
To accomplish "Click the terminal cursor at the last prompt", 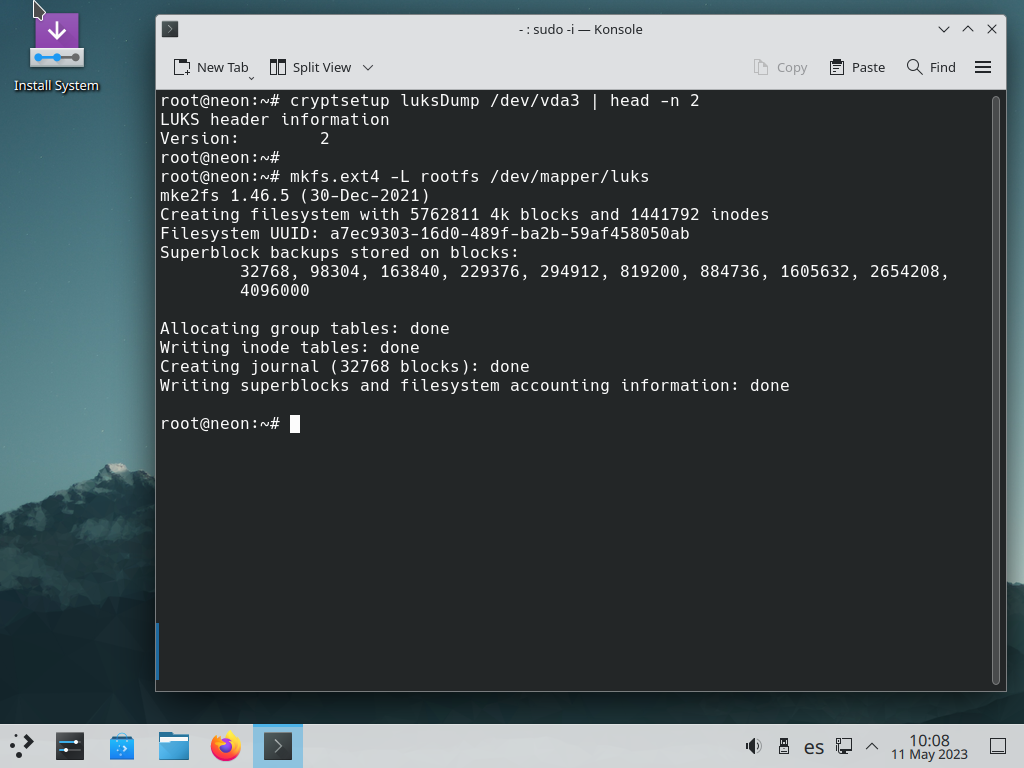I will coord(295,424).
